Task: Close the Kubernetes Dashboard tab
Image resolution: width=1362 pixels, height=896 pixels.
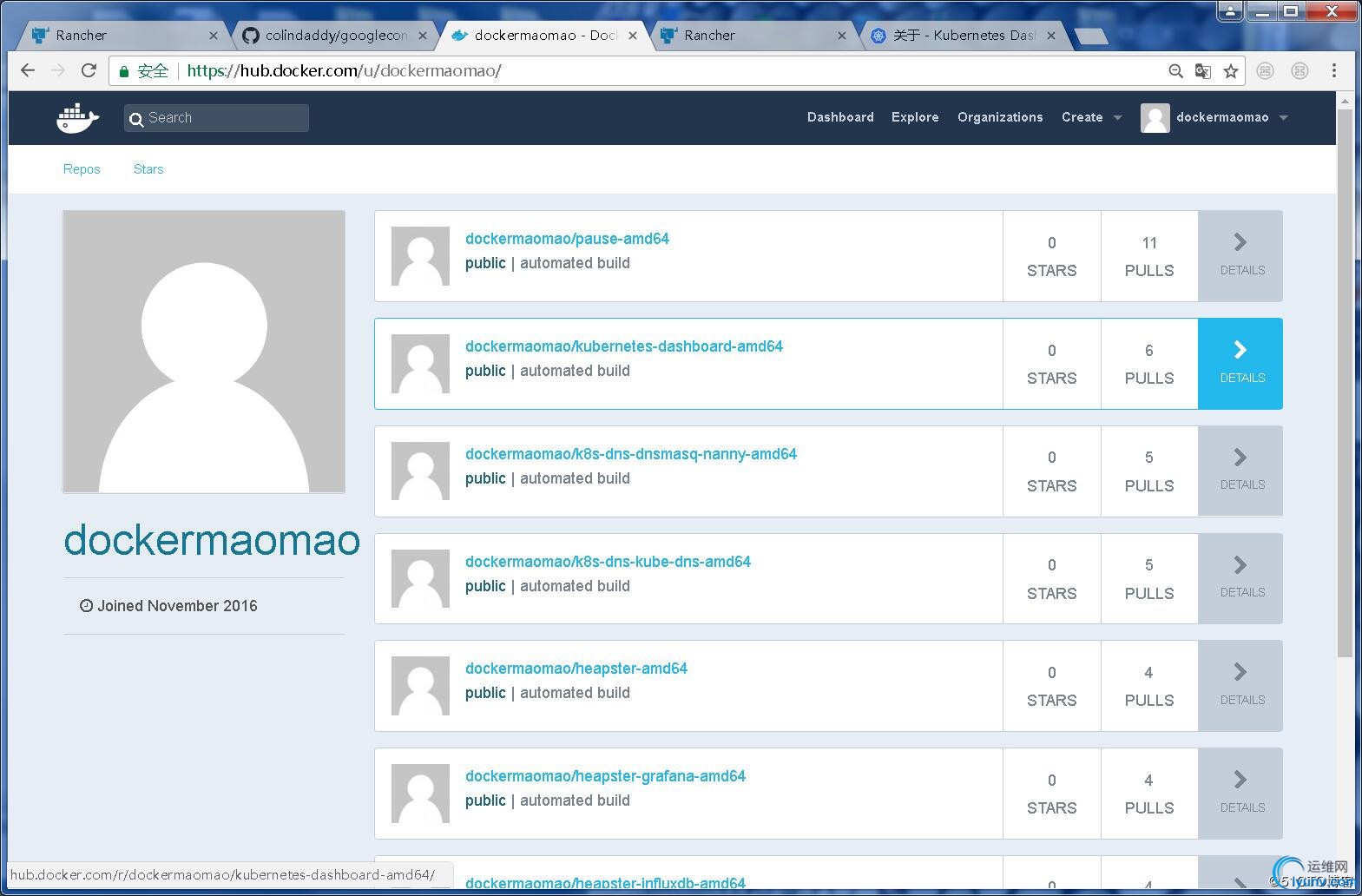Action: pos(1051,36)
